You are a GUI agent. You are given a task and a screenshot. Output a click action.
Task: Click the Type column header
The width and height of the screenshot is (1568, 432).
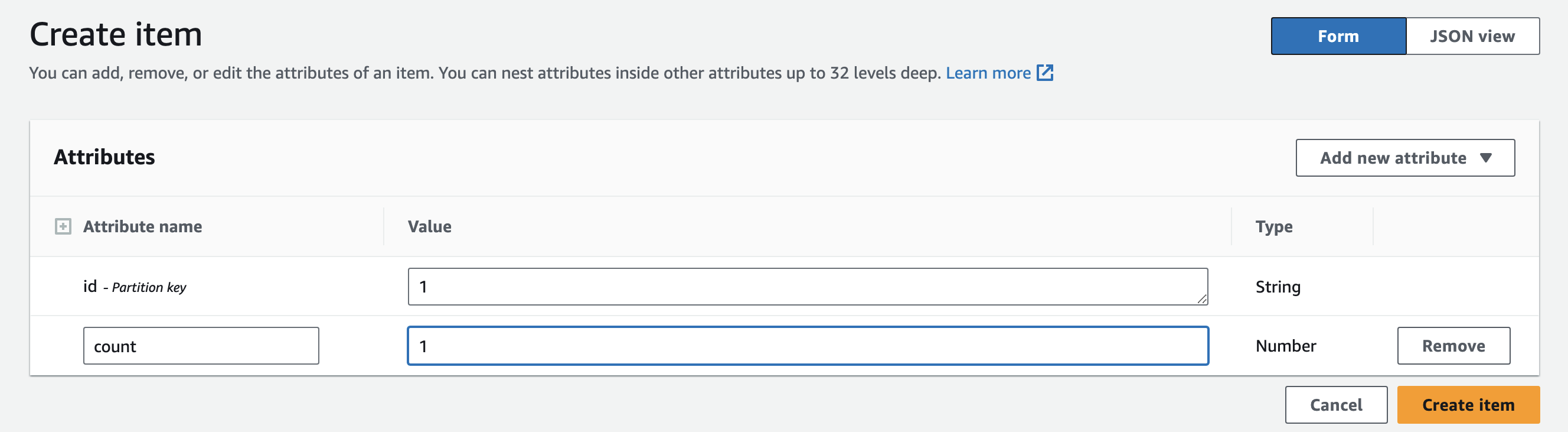[x=1273, y=226]
